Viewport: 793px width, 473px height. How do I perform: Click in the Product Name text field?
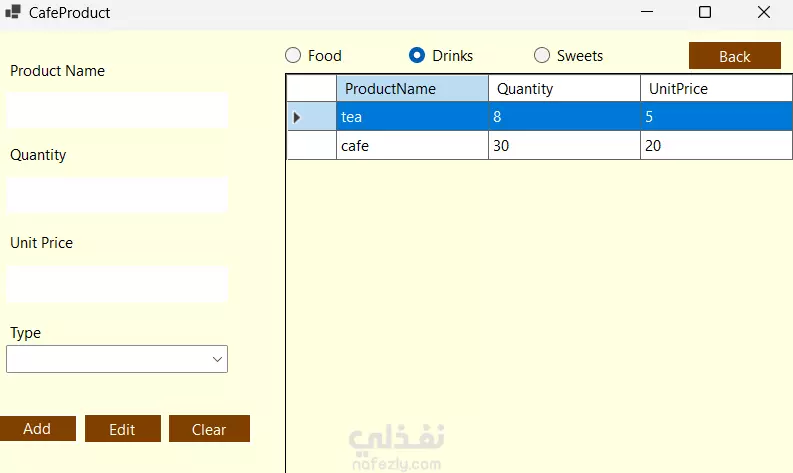tap(118, 110)
